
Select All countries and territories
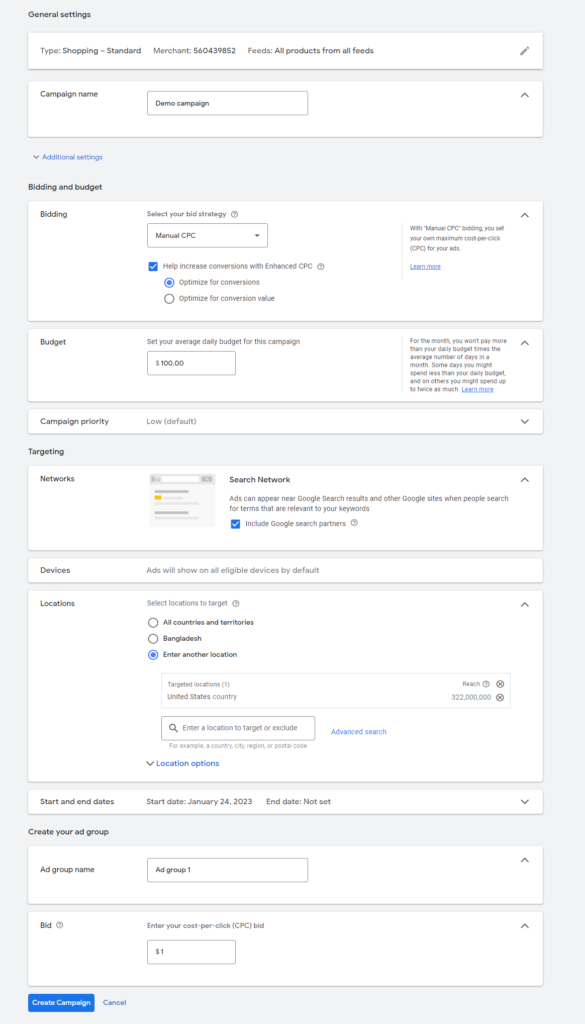pos(153,622)
